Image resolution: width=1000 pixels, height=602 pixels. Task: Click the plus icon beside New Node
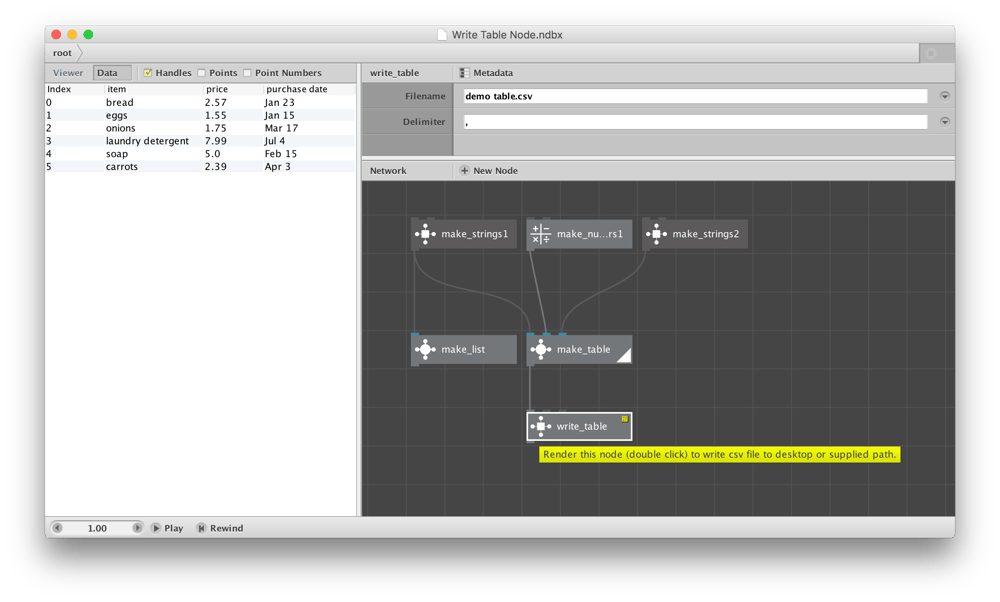pyautogui.click(x=464, y=170)
